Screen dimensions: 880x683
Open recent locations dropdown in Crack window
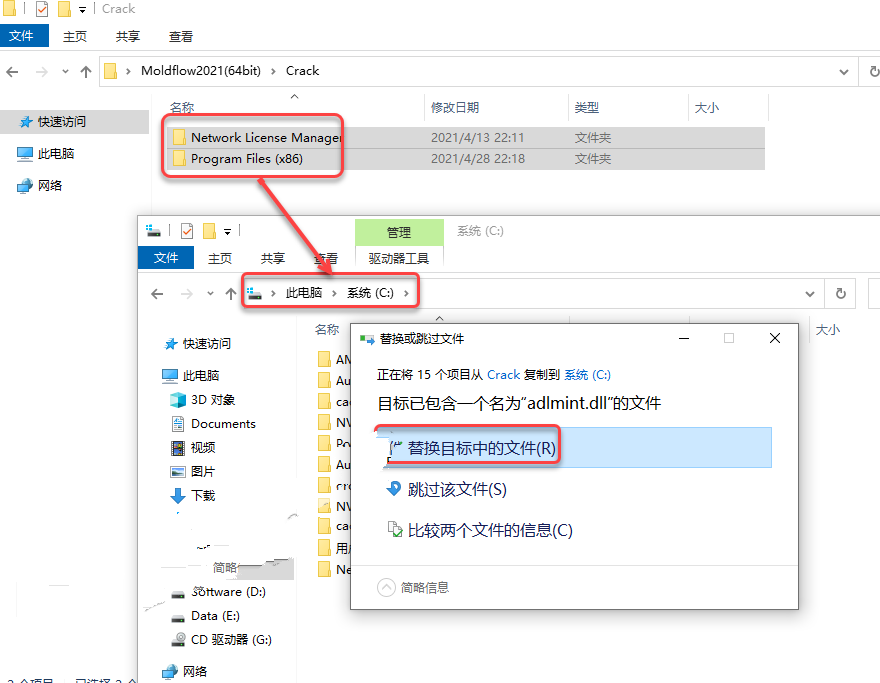(66, 72)
